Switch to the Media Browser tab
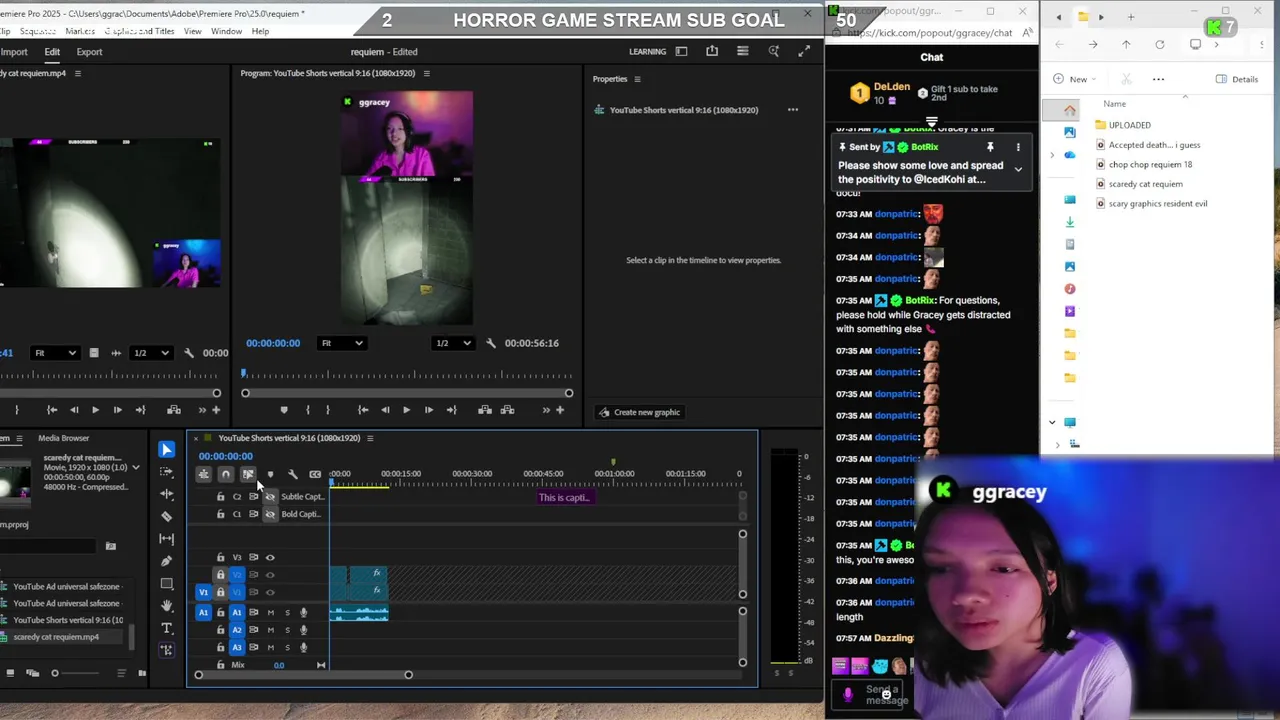 [64, 438]
